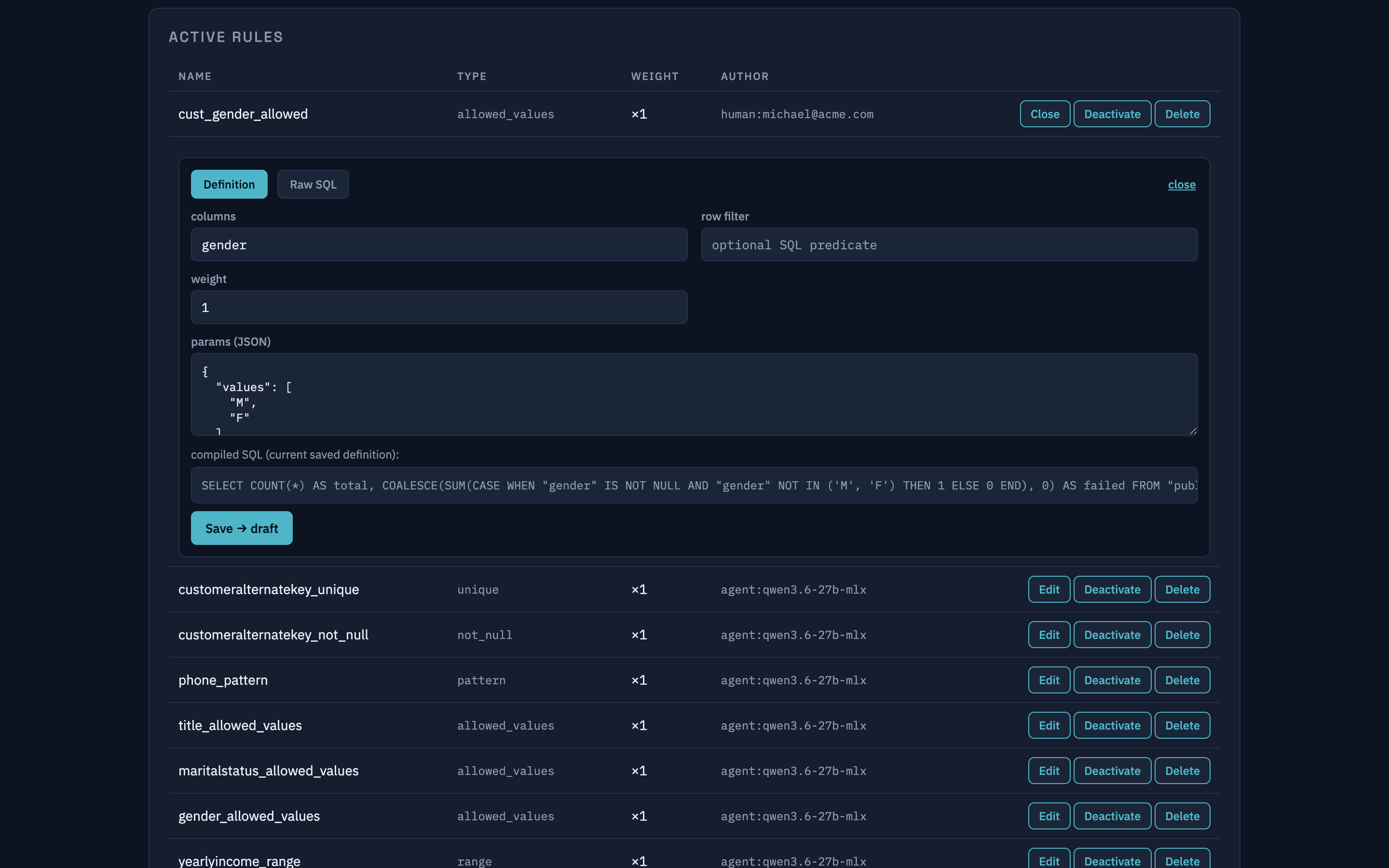The image size is (1389, 868).
Task: Click the customeralternatekey_unique rule name
Action: point(269,589)
